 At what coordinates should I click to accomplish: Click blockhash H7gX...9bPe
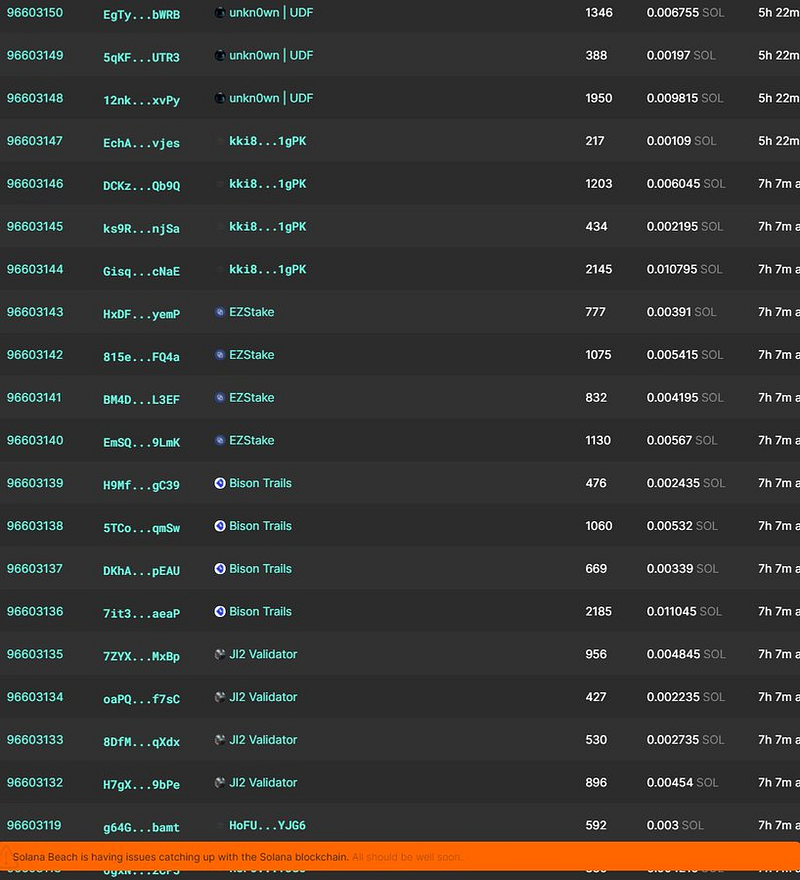click(x=141, y=785)
